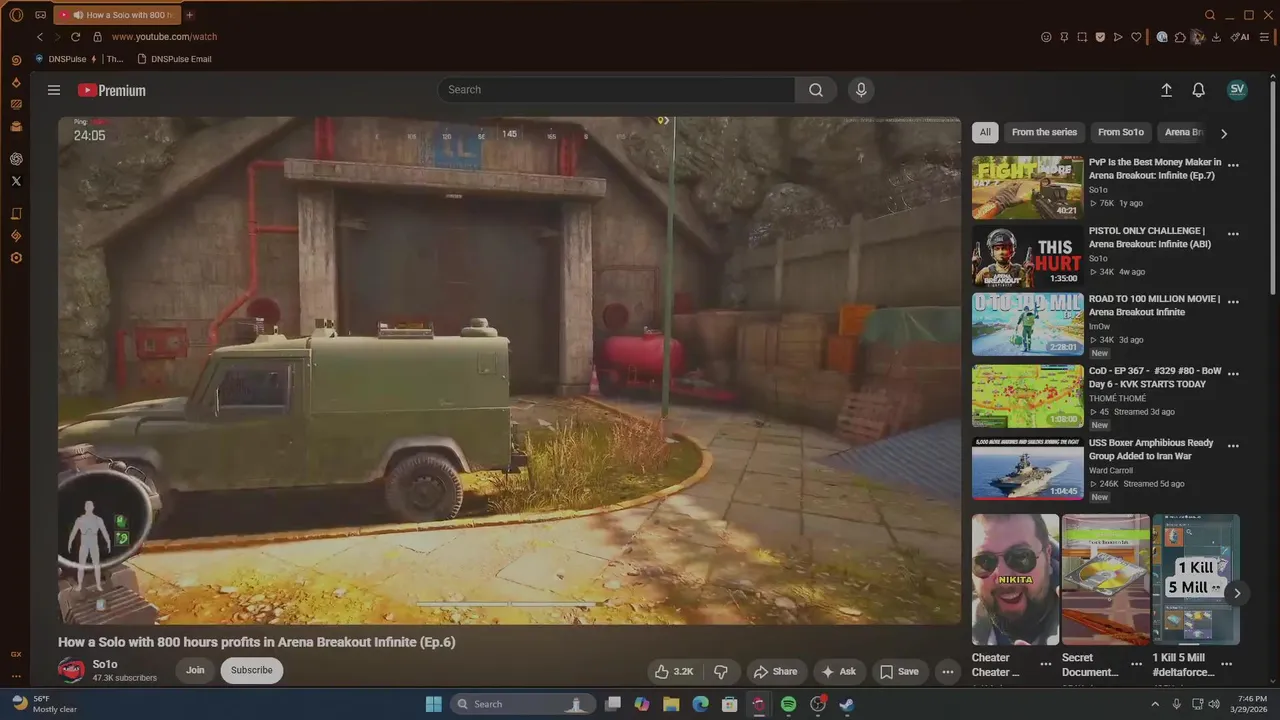Viewport: 1280px width, 720px height.
Task: Click the address bar youtube.com/watch
Action: (164, 37)
